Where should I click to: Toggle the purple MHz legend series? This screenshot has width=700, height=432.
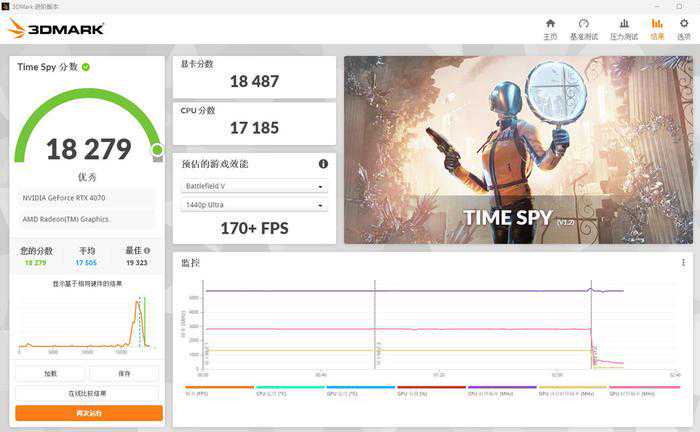click(x=502, y=391)
